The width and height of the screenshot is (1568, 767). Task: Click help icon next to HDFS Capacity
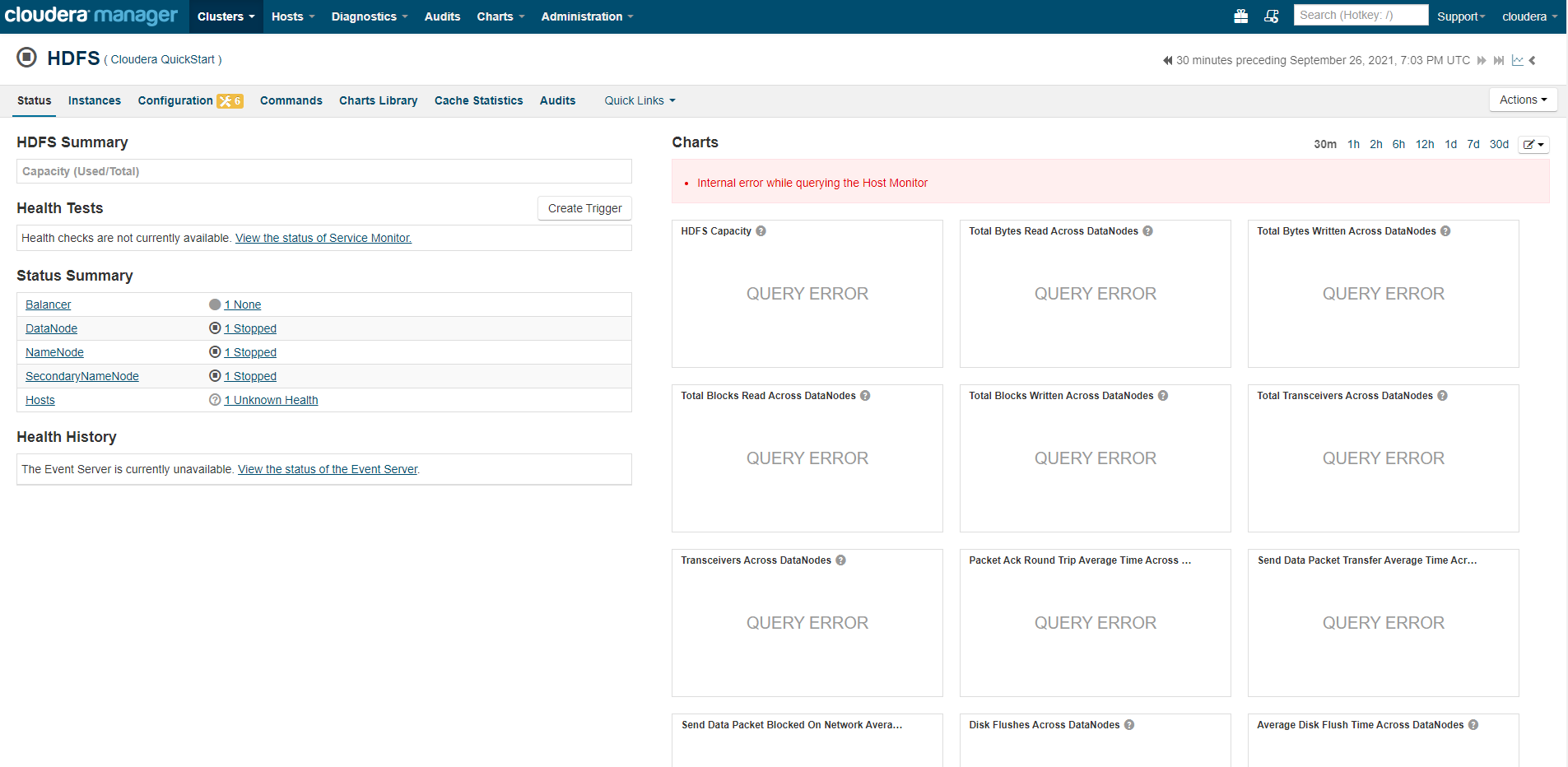click(761, 231)
